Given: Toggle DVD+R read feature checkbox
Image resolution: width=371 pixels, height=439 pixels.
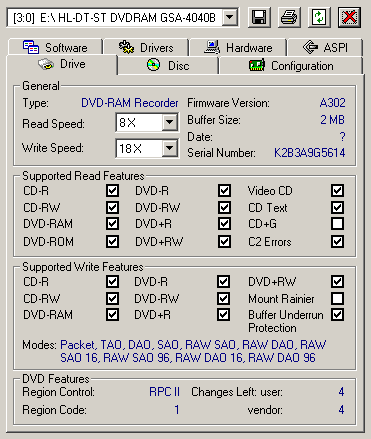Looking at the screenshot, I should coord(224,224).
